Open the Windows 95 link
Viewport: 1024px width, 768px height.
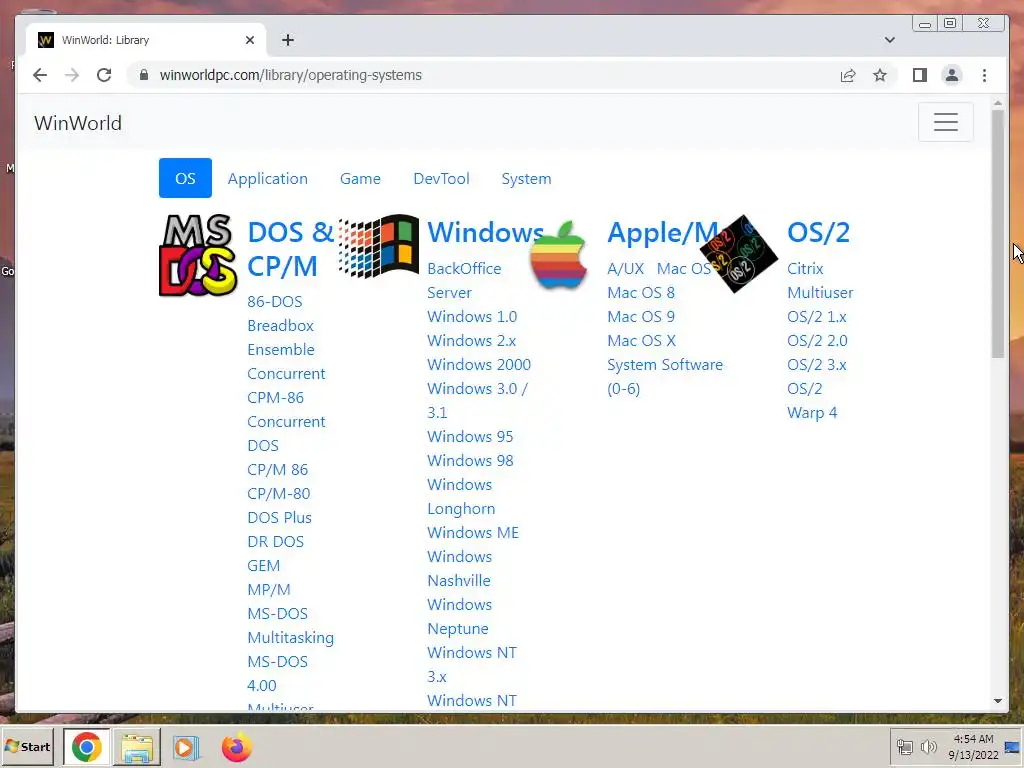(x=470, y=436)
